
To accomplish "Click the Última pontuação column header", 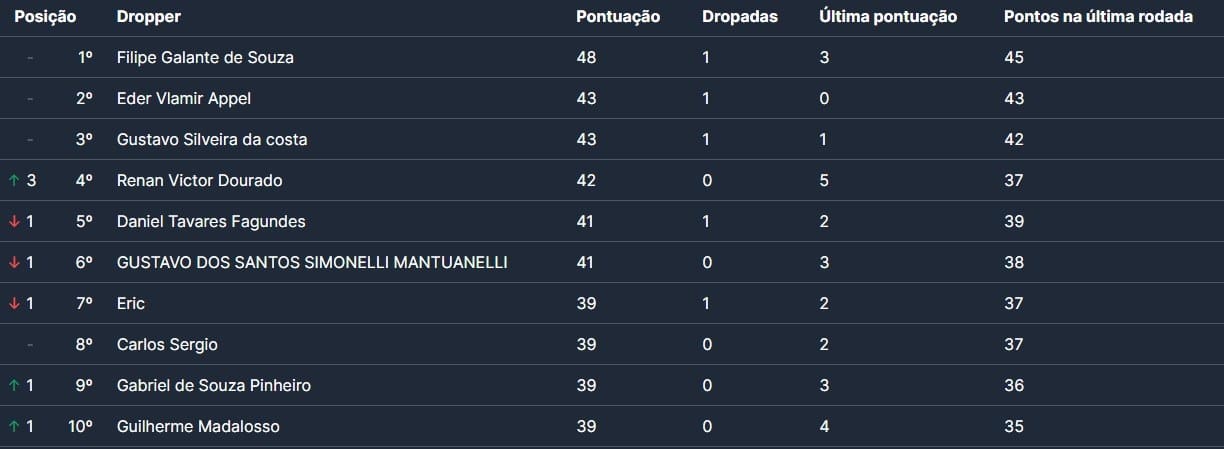I will point(888,17).
